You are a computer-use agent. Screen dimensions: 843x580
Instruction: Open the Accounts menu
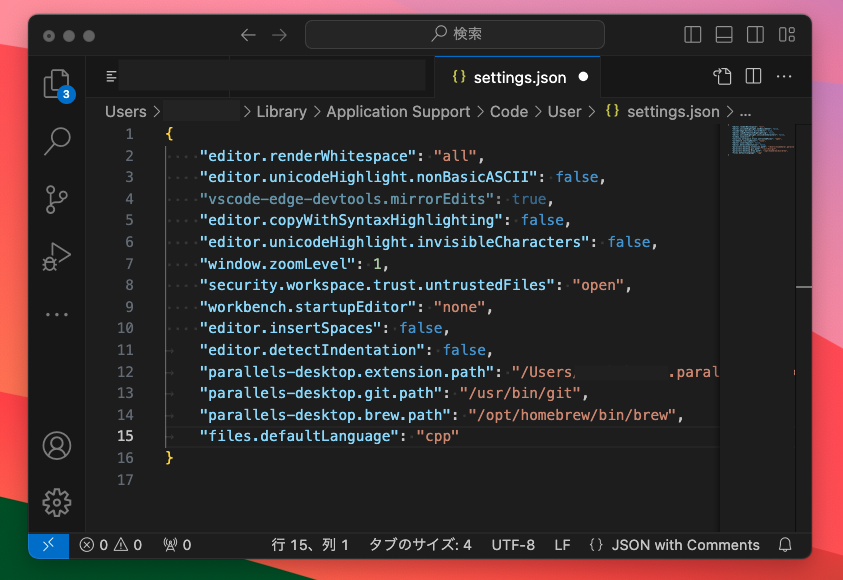pos(57,446)
